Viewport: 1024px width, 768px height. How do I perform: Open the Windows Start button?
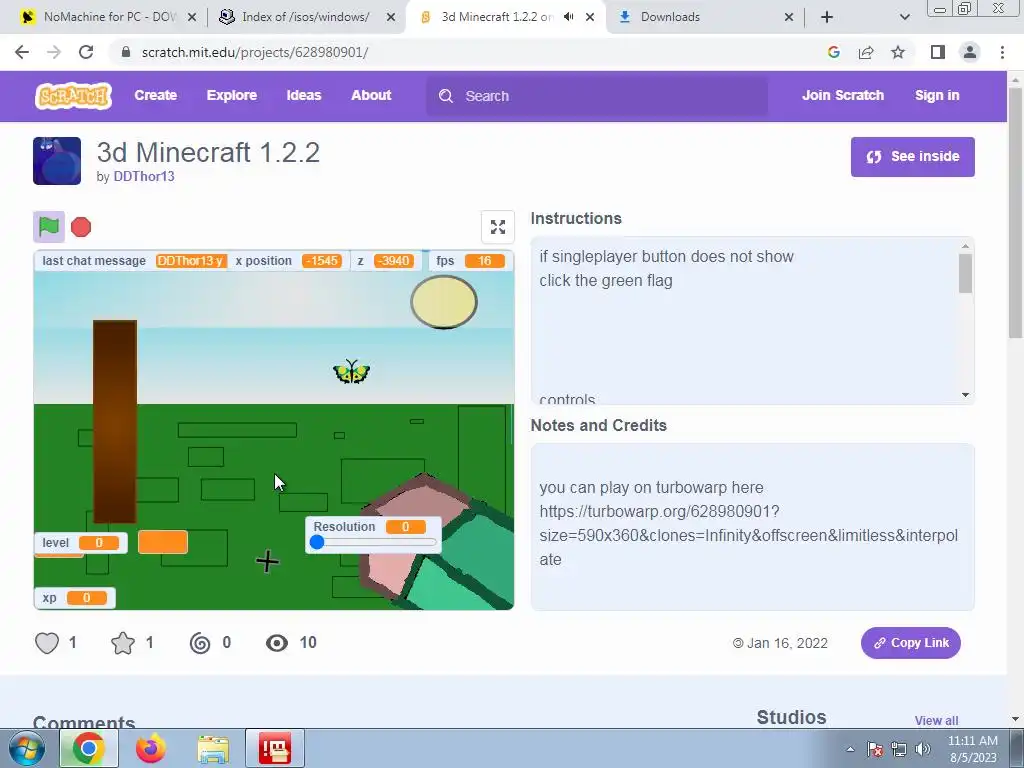pyautogui.click(x=26, y=748)
